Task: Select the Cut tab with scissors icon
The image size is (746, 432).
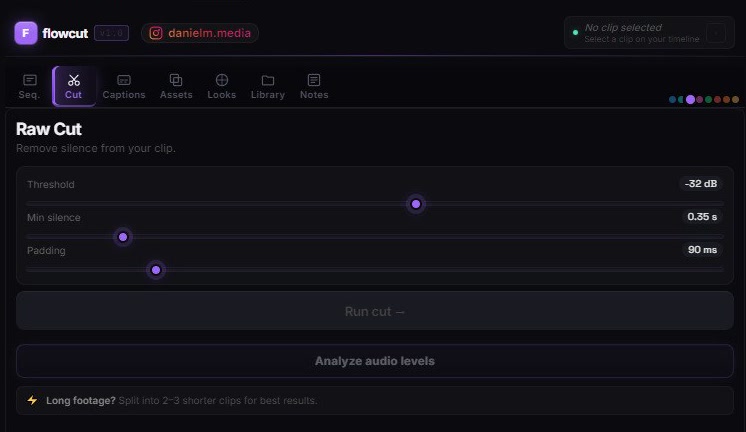Action: tap(74, 87)
